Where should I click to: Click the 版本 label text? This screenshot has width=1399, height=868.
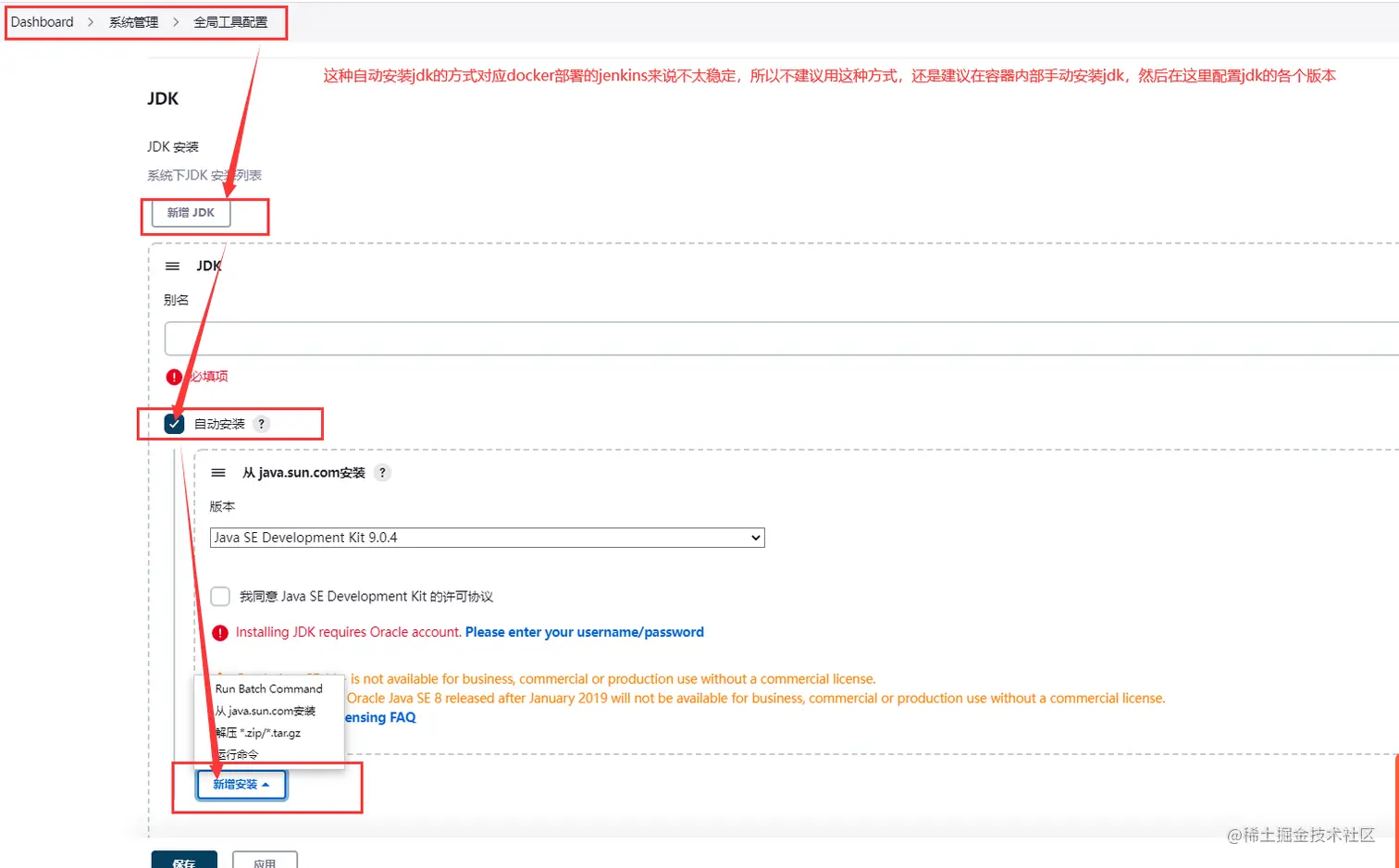222,506
